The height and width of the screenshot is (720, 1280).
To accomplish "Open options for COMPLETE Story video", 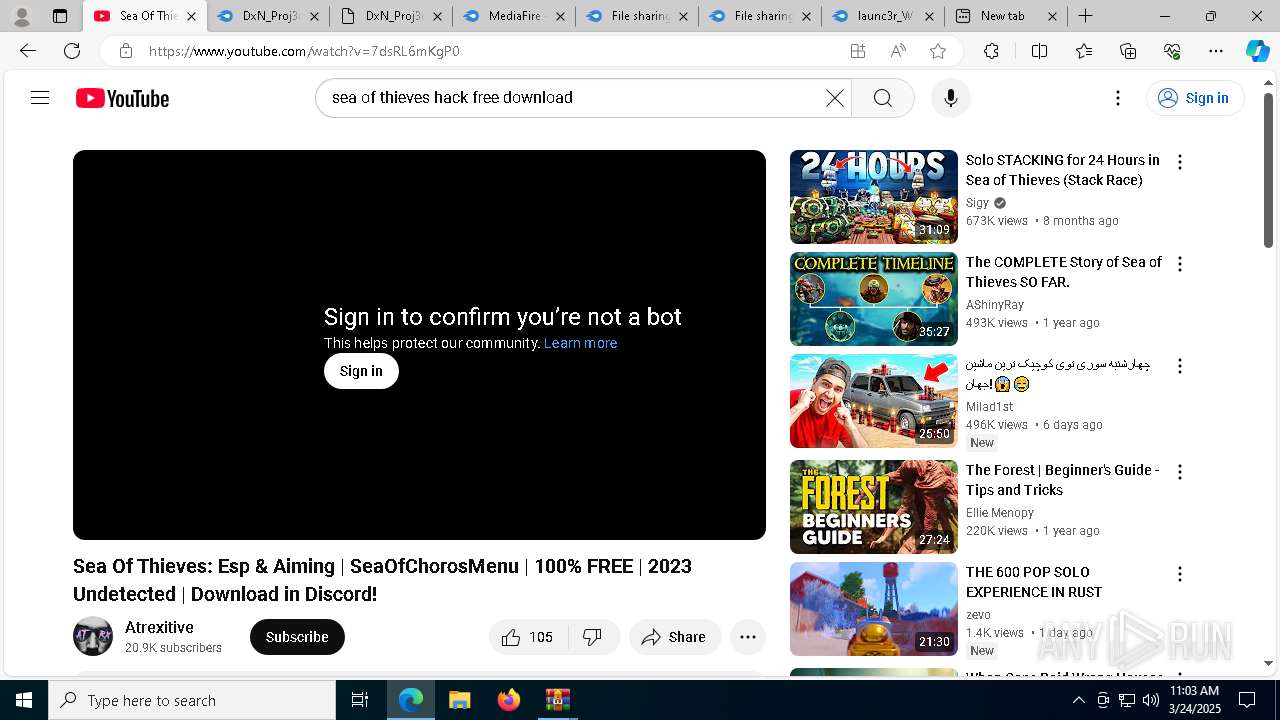I will pos(1180,264).
